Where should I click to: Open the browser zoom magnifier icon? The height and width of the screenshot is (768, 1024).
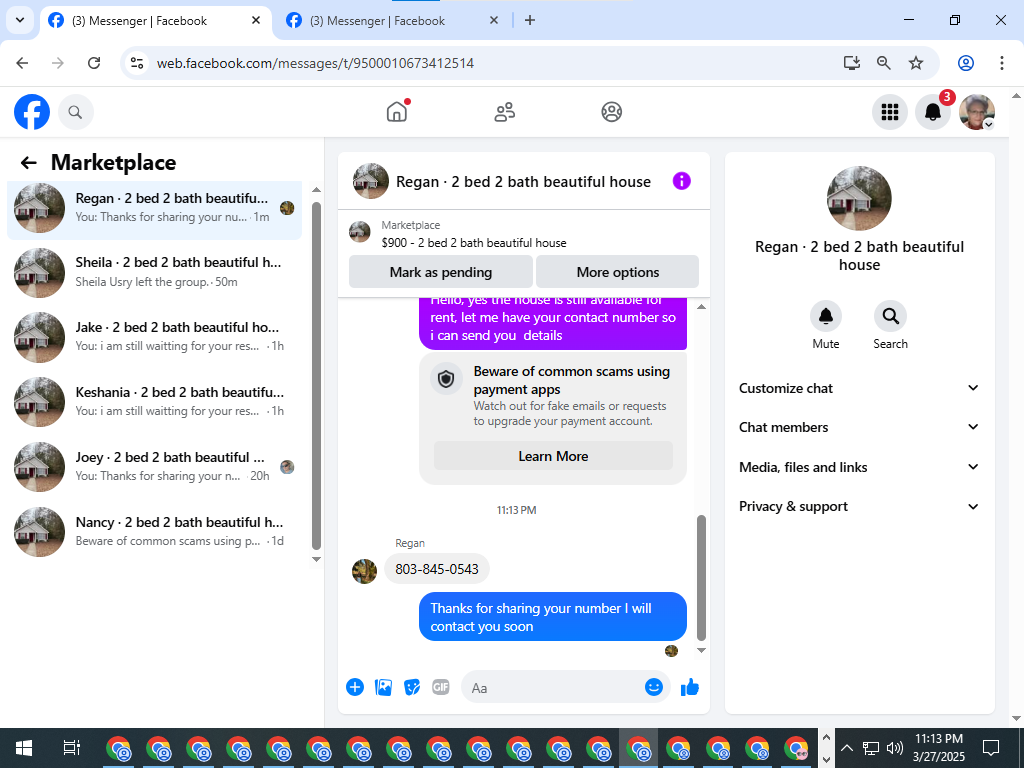click(884, 63)
